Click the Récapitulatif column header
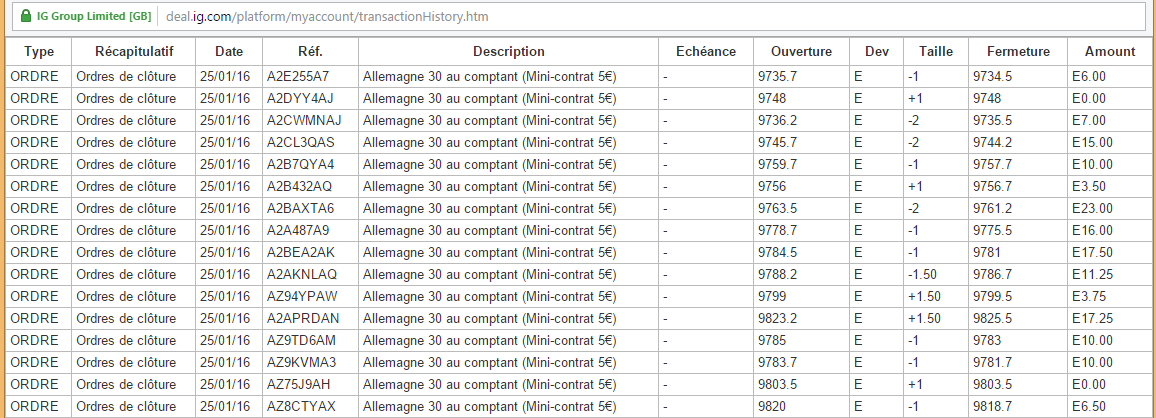Viewport: 1156px width, 418px height. point(133,52)
